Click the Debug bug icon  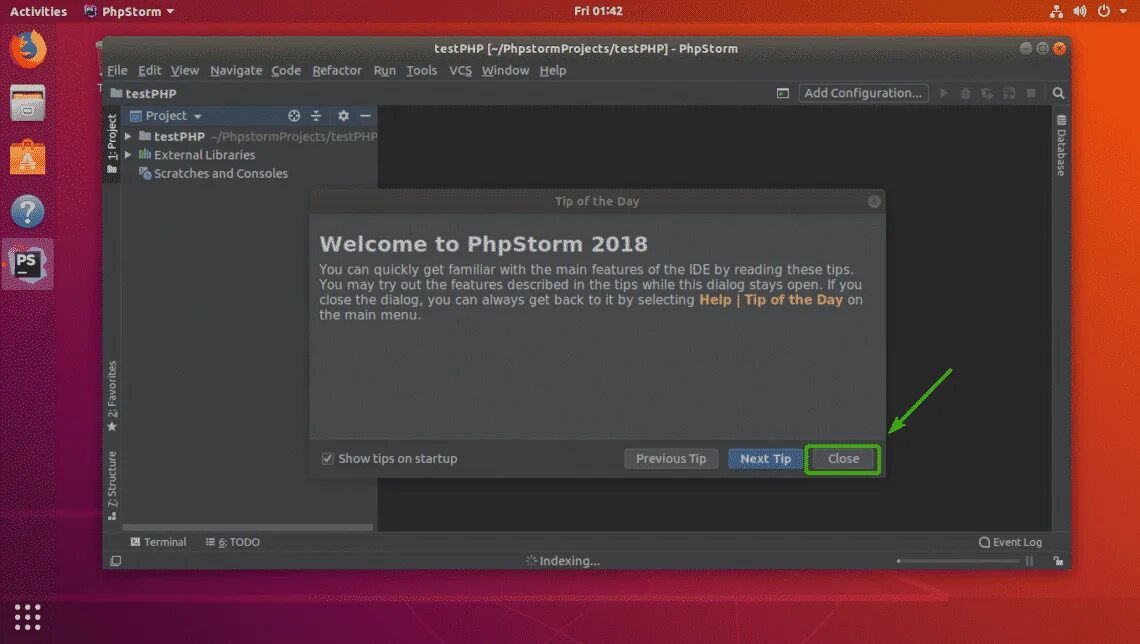pyautogui.click(x=966, y=93)
